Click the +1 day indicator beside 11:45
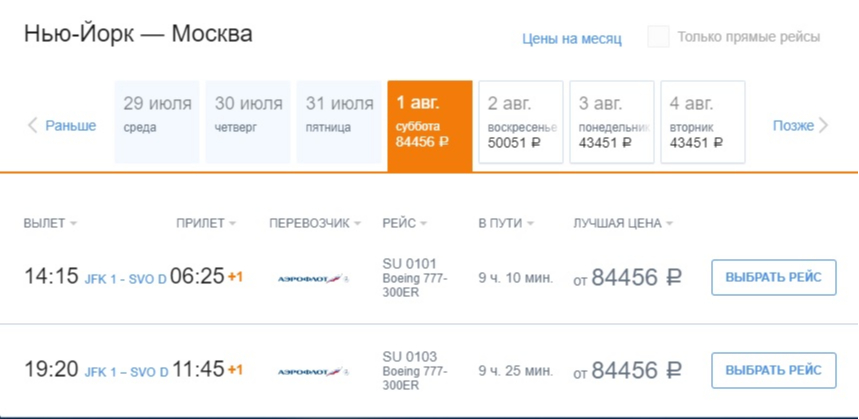The height and width of the screenshot is (419, 859). click(235, 370)
